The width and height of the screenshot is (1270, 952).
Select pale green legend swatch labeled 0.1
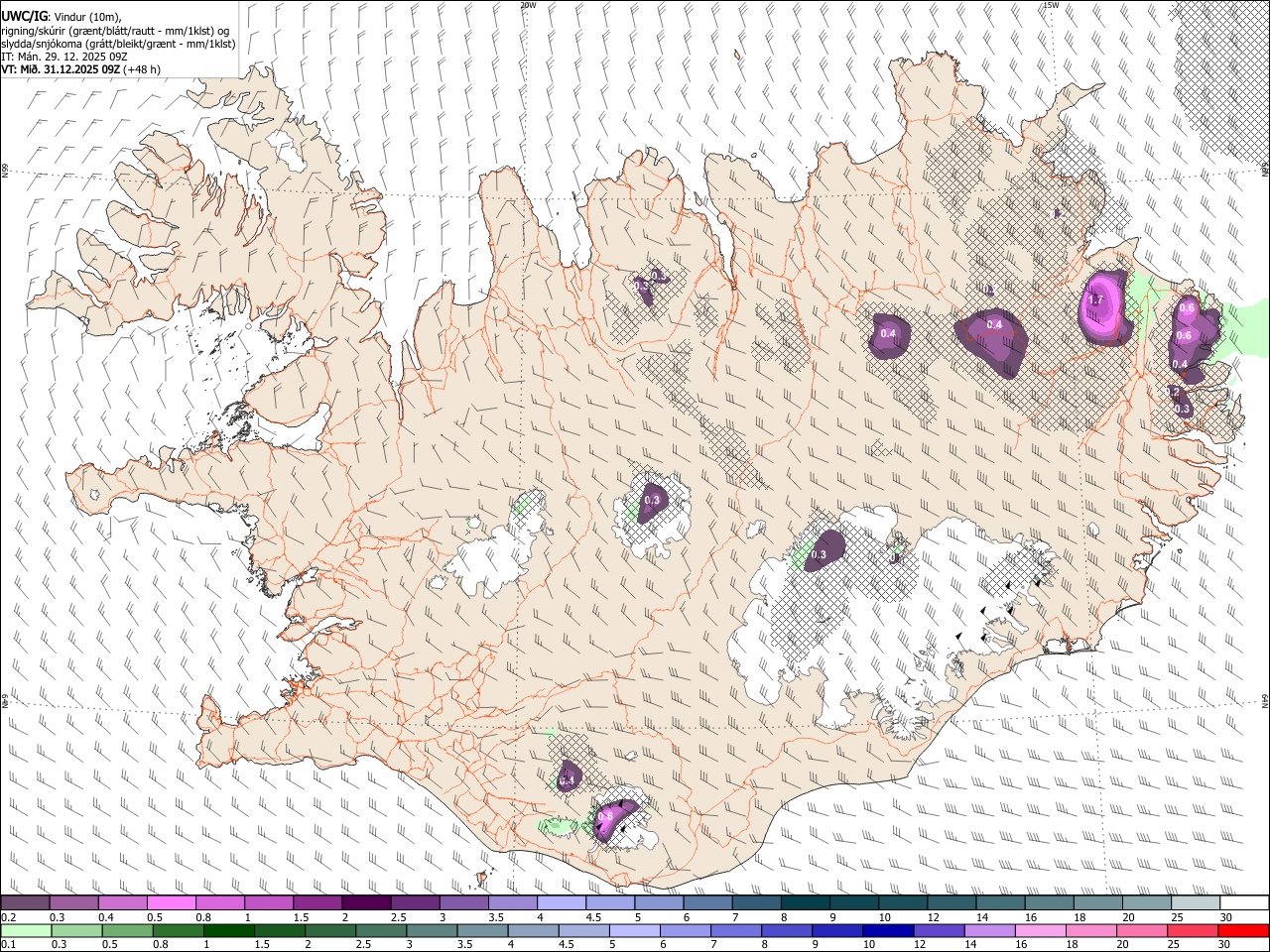tap(26, 930)
